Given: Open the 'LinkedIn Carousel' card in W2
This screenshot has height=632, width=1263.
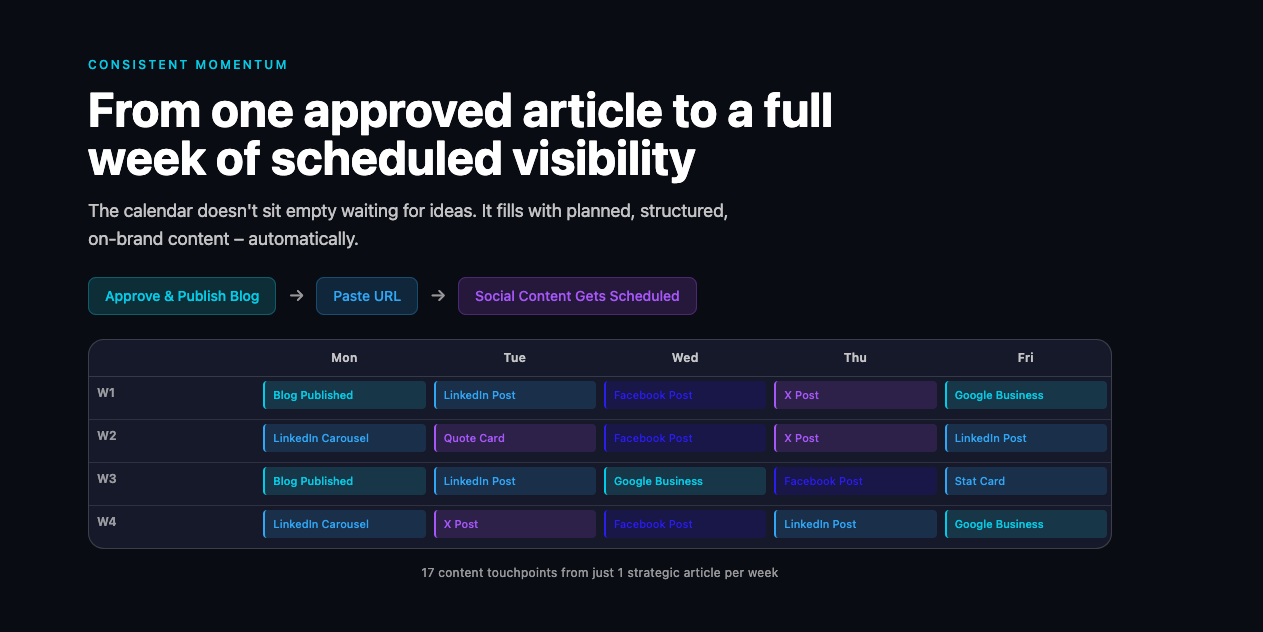Looking at the screenshot, I should [344, 437].
